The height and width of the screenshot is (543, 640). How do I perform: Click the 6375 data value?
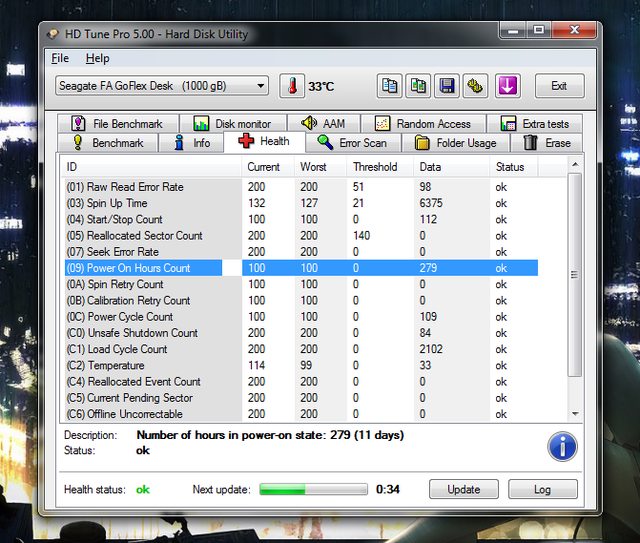[431, 203]
